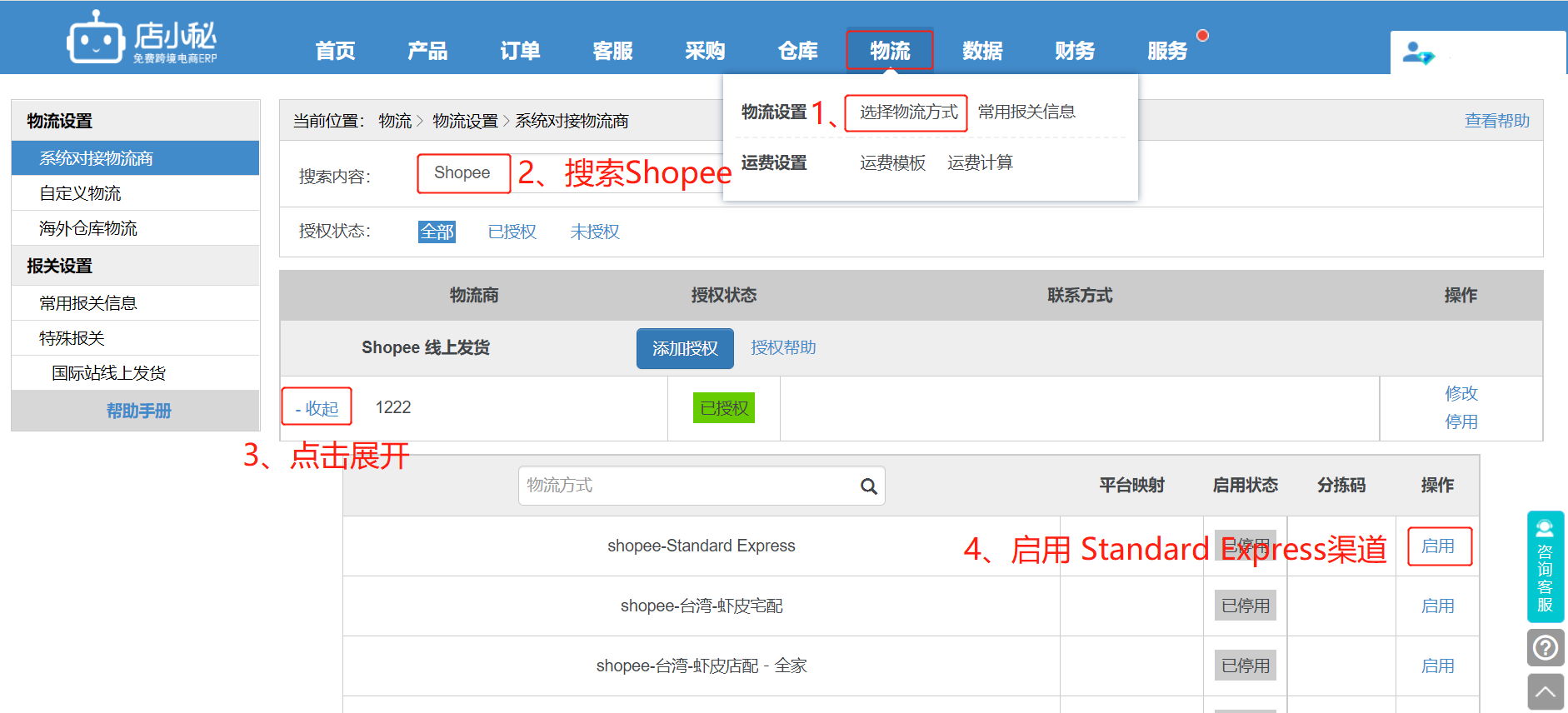Select 系统对接物流商 in sidebar
Image resolution: width=1568 pixels, height=713 pixels.
135,158
